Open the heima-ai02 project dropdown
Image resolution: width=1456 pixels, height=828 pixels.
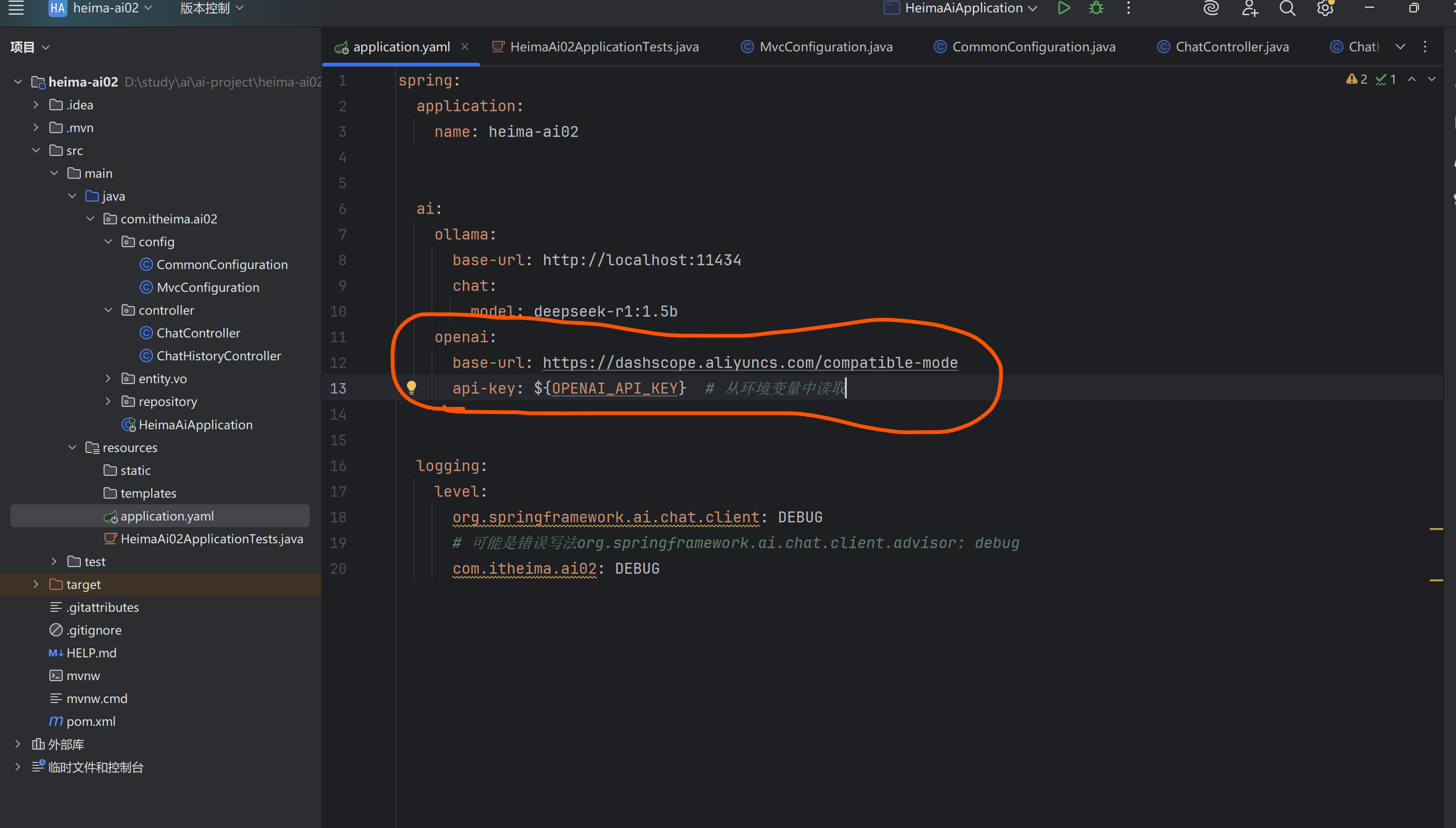(106, 8)
